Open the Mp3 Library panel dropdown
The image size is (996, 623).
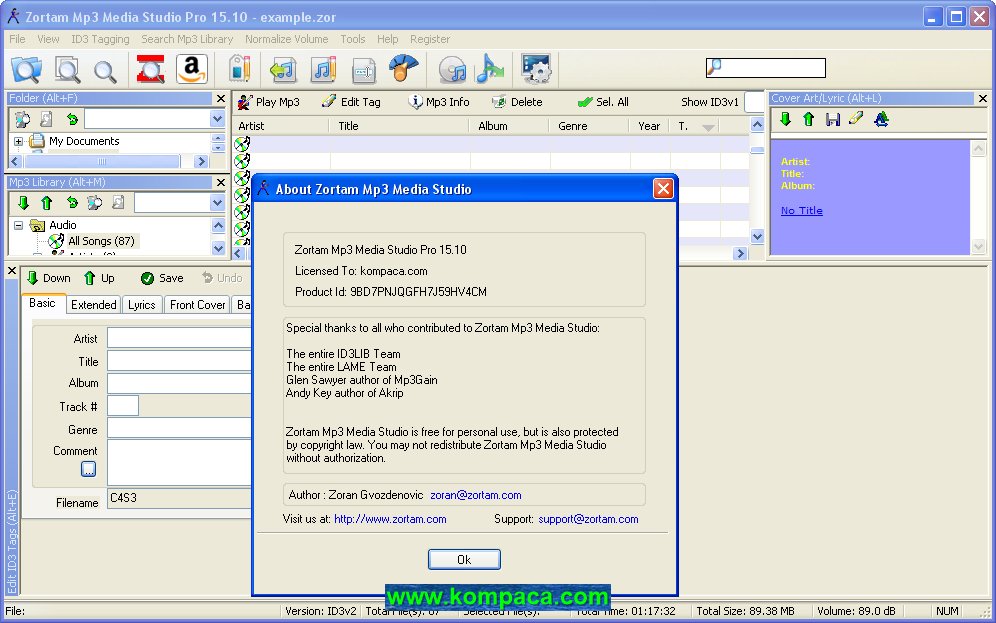[217, 203]
